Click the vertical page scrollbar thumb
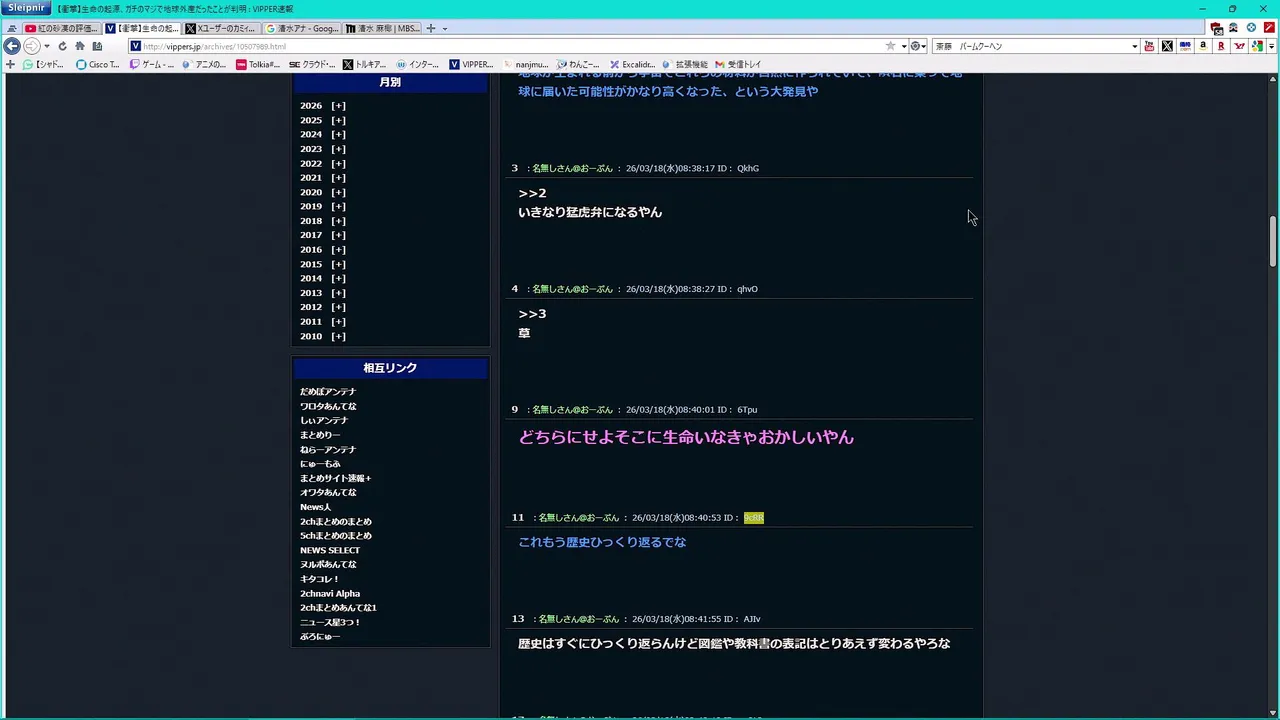1280x720 pixels. pyautogui.click(x=1273, y=241)
